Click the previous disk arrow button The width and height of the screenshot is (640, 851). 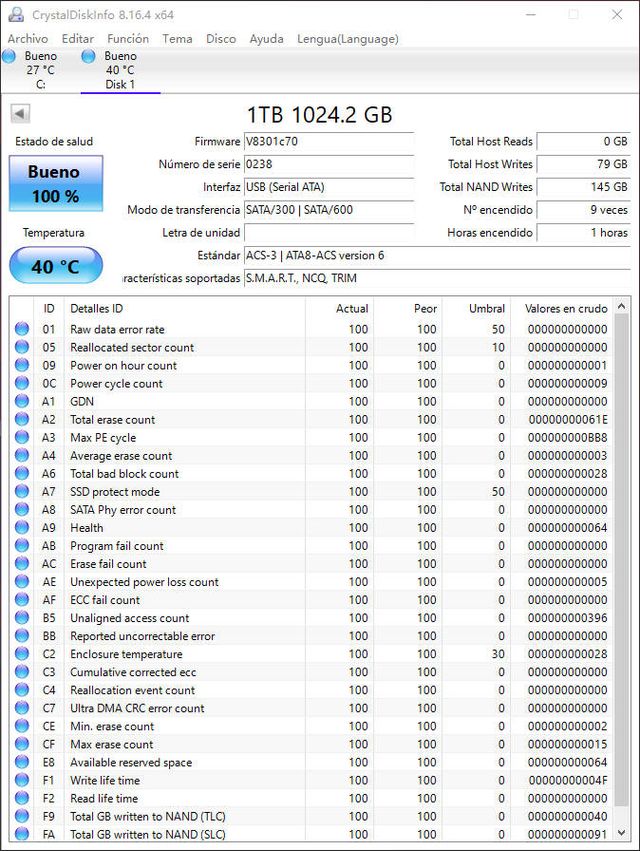click(20, 114)
